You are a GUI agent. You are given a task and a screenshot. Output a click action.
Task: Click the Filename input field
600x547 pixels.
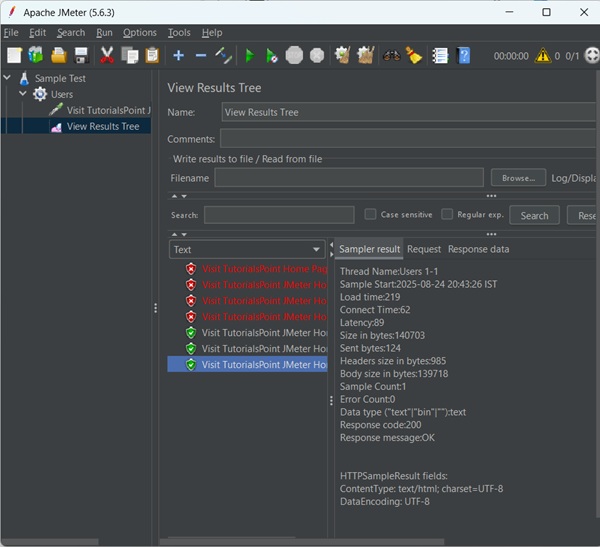tap(350, 178)
